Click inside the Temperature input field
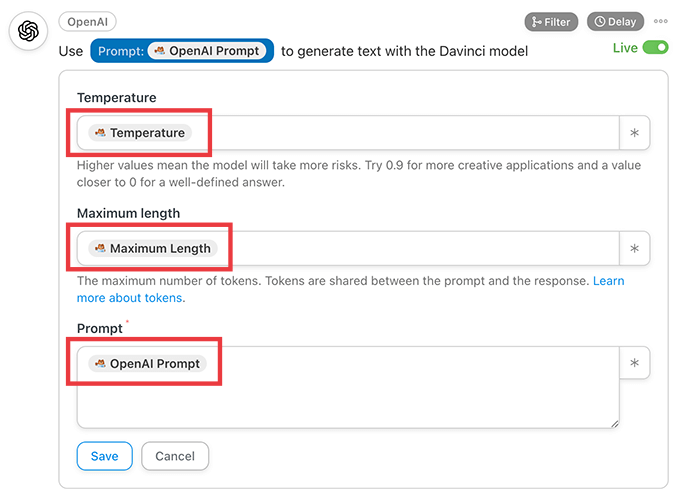This screenshot has width=680, height=494. 400,133
